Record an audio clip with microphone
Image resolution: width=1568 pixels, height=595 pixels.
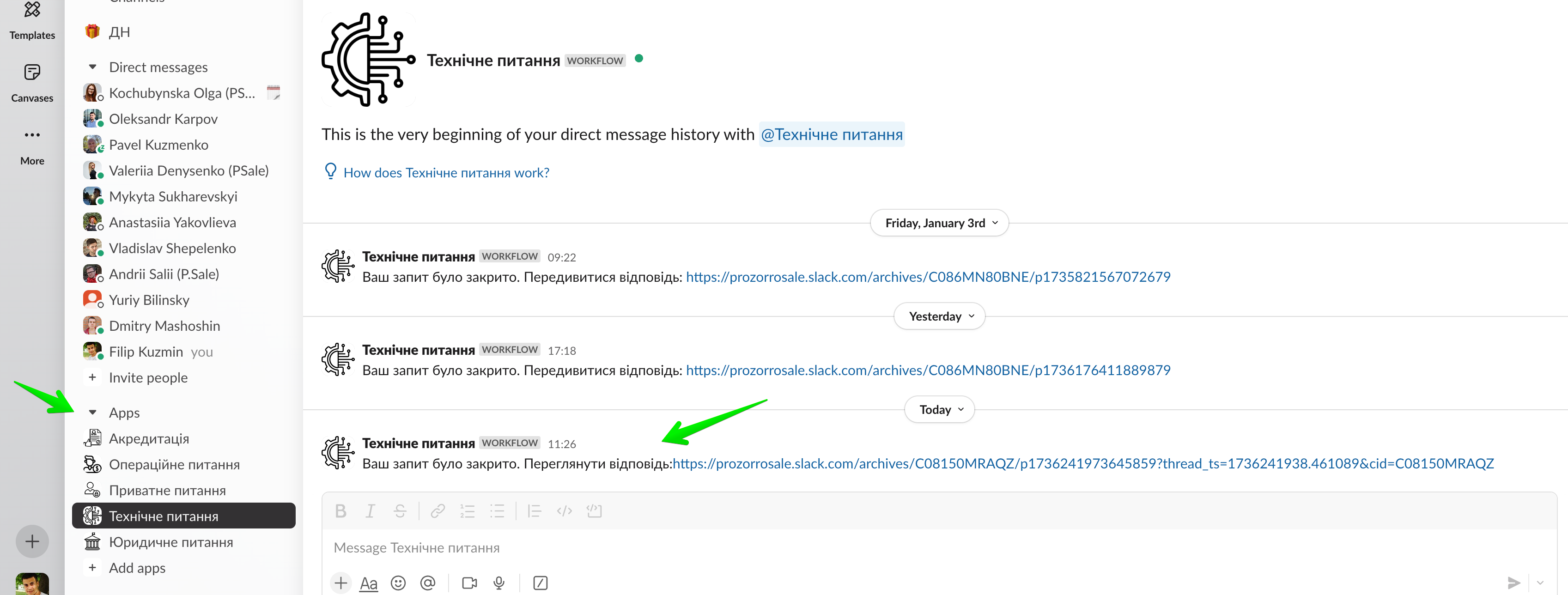pos(499,583)
